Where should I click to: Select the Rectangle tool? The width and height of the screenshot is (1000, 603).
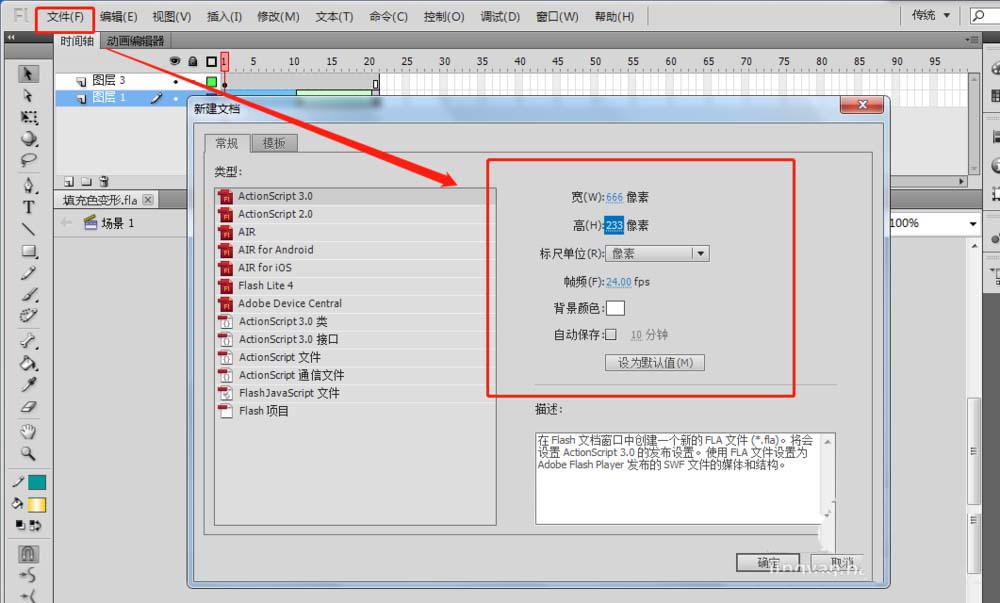coord(29,251)
